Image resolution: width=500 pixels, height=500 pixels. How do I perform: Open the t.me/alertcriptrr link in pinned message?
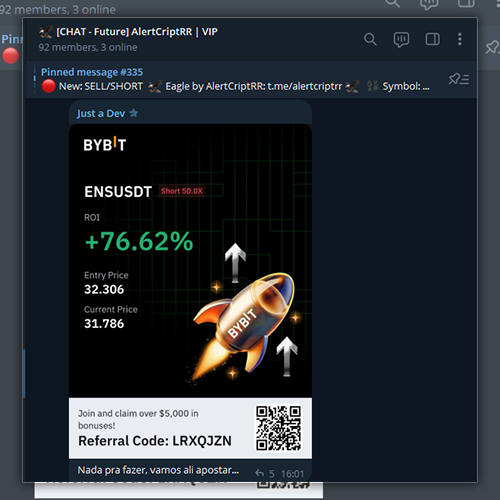(x=305, y=86)
